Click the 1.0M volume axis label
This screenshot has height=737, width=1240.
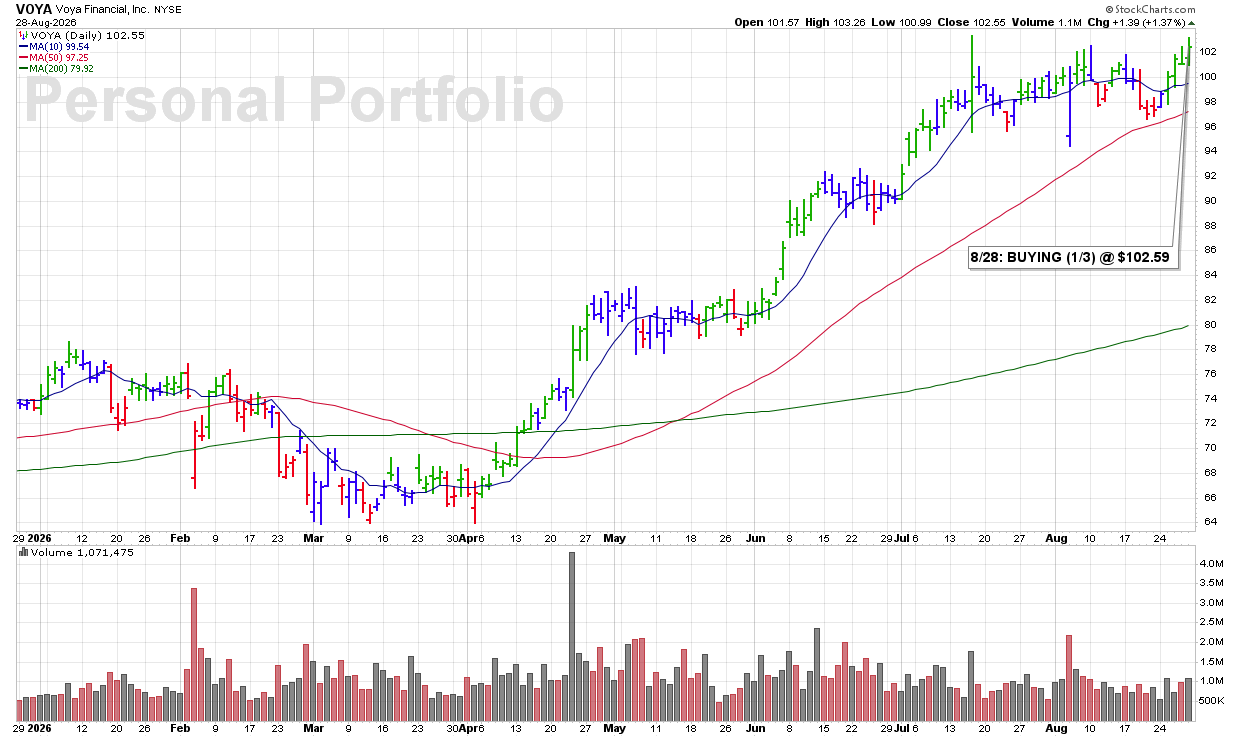pos(1212,681)
